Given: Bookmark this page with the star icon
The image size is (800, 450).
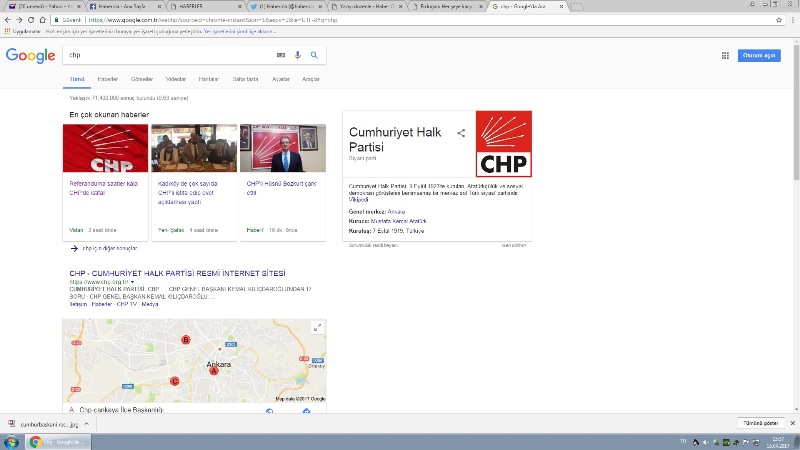Looking at the screenshot, I should coord(779,20).
